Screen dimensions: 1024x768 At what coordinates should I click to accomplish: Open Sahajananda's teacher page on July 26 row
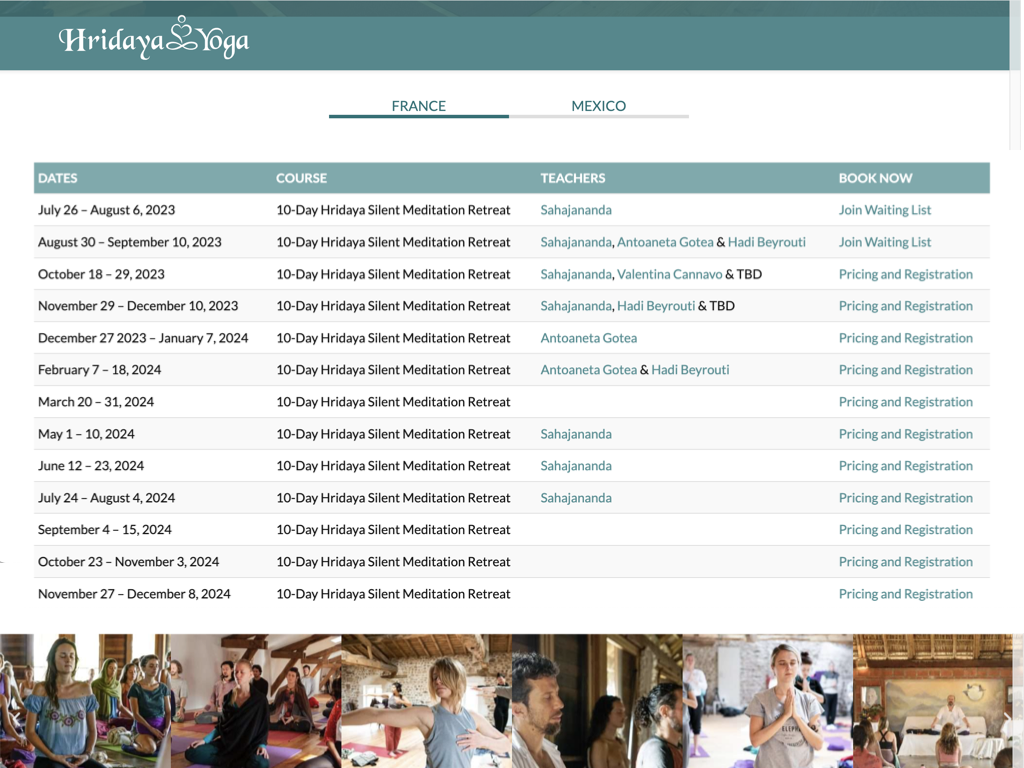(576, 210)
